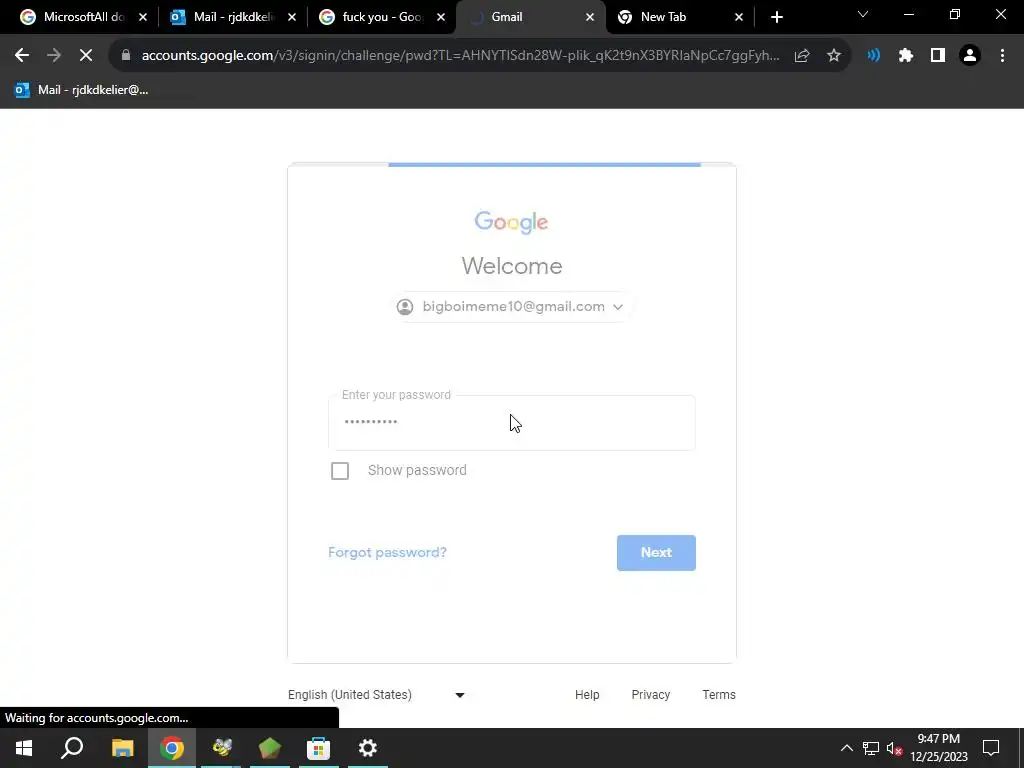Image resolution: width=1024 pixels, height=768 pixels.
Task: Click the Next button
Action: [656, 552]
